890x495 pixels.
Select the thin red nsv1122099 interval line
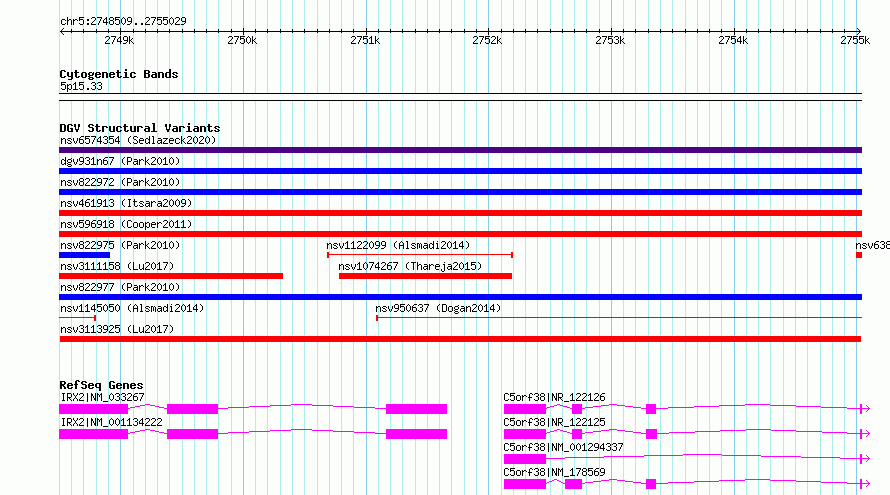420,255
